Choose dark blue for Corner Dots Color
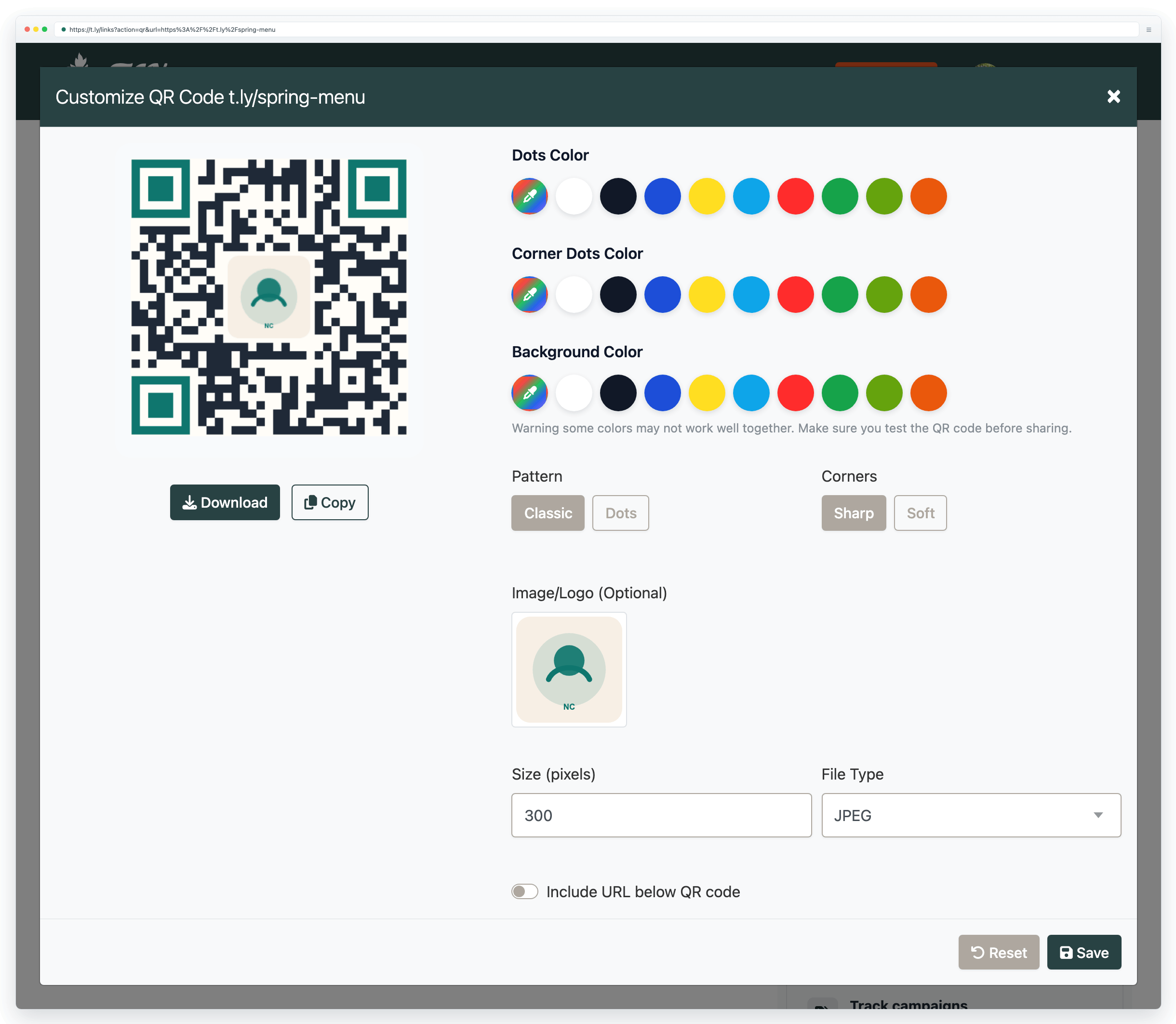Screen dimensions: 1176x1024 click(663, 294)
